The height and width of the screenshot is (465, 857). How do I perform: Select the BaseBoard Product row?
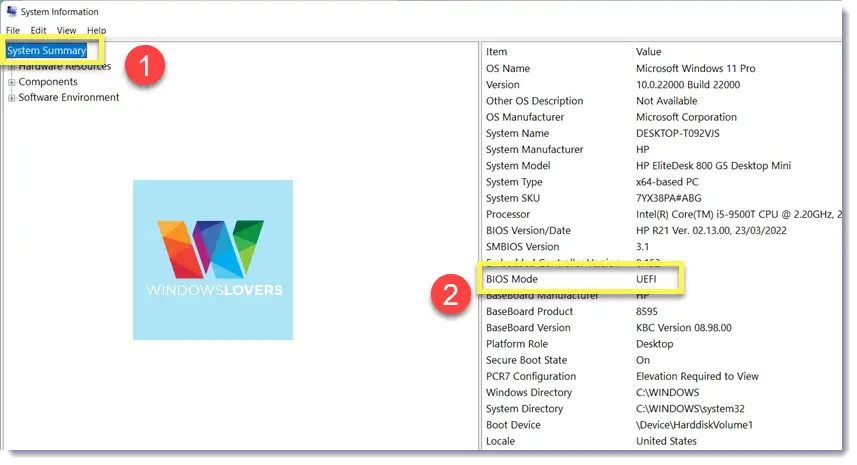coord(663,311)
